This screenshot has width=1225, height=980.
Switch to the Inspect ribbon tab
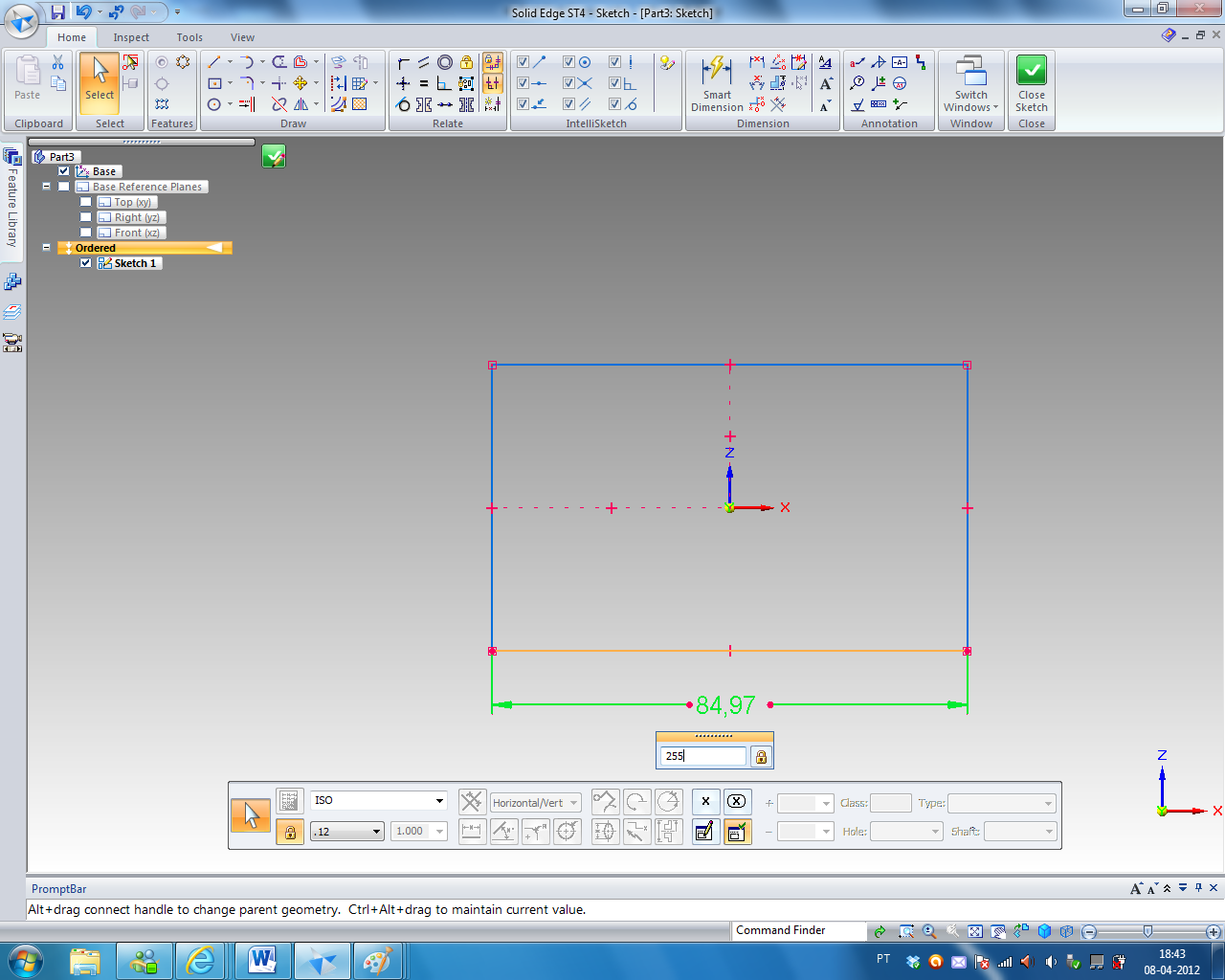(131, 37)
